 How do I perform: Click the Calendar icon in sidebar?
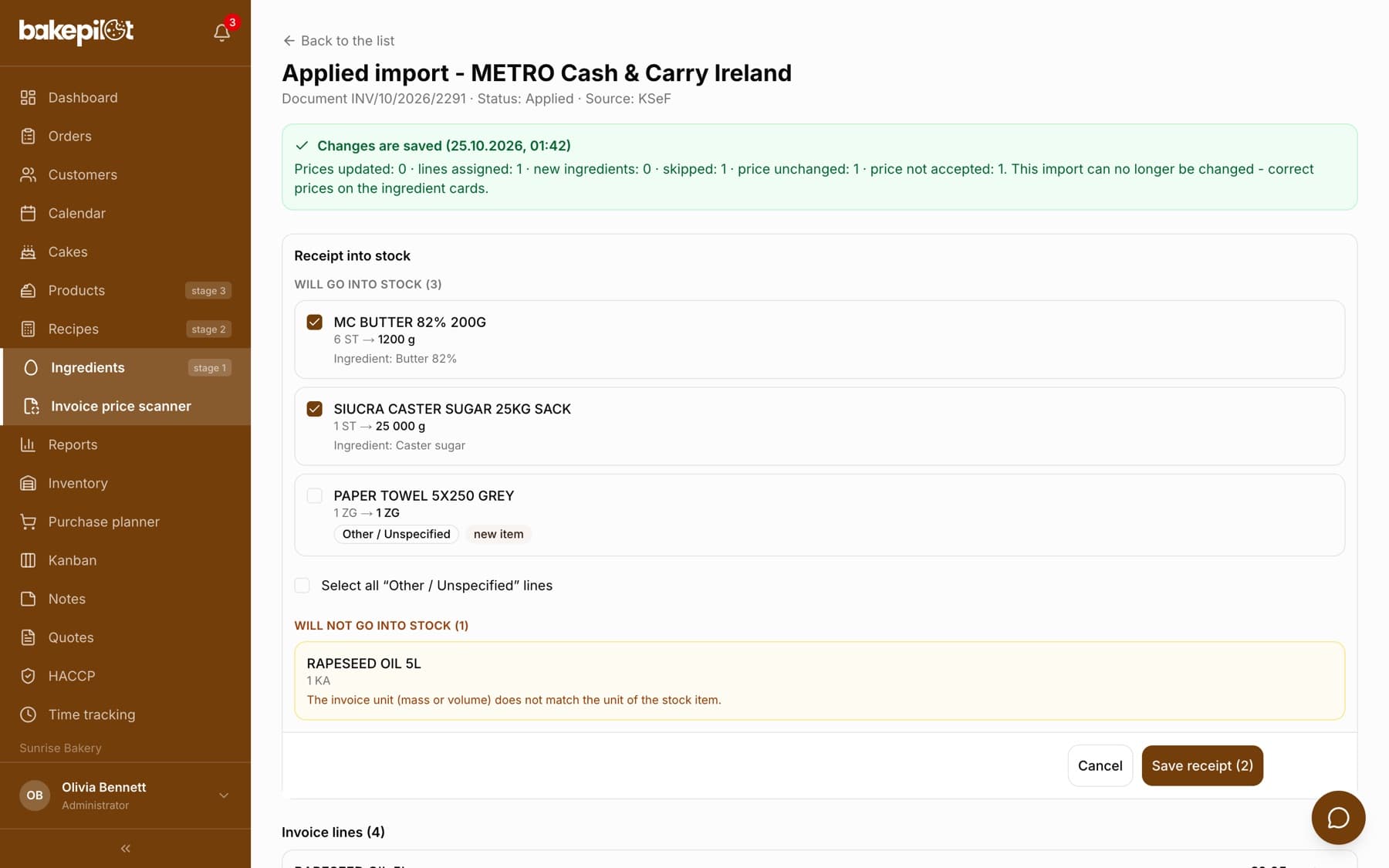(28, 213)
